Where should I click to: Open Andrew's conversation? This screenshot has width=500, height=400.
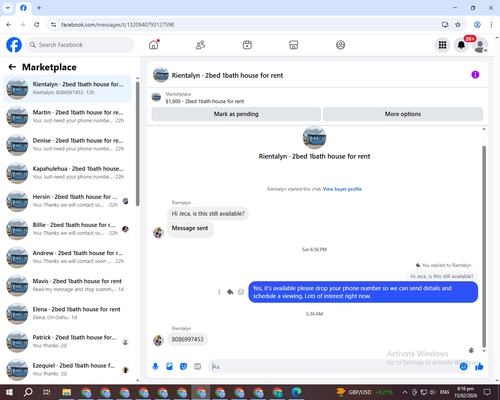pyautogui.click(x=67, y=257)
